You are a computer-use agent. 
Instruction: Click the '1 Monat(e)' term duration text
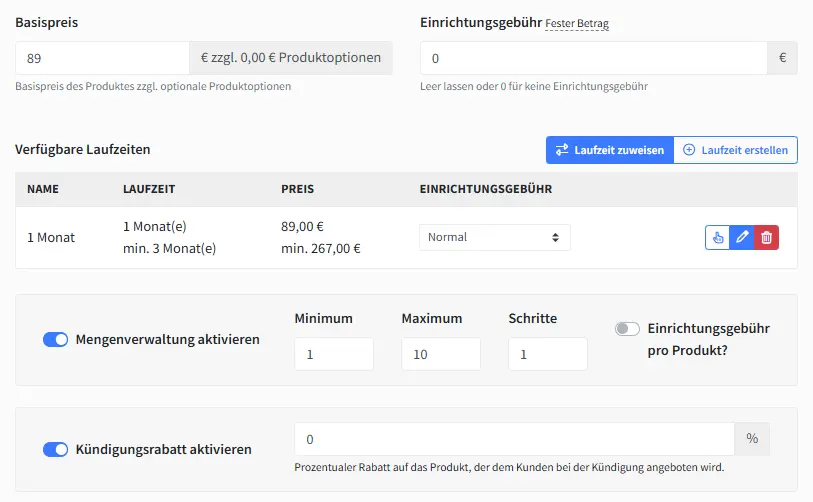pos(155,227)
